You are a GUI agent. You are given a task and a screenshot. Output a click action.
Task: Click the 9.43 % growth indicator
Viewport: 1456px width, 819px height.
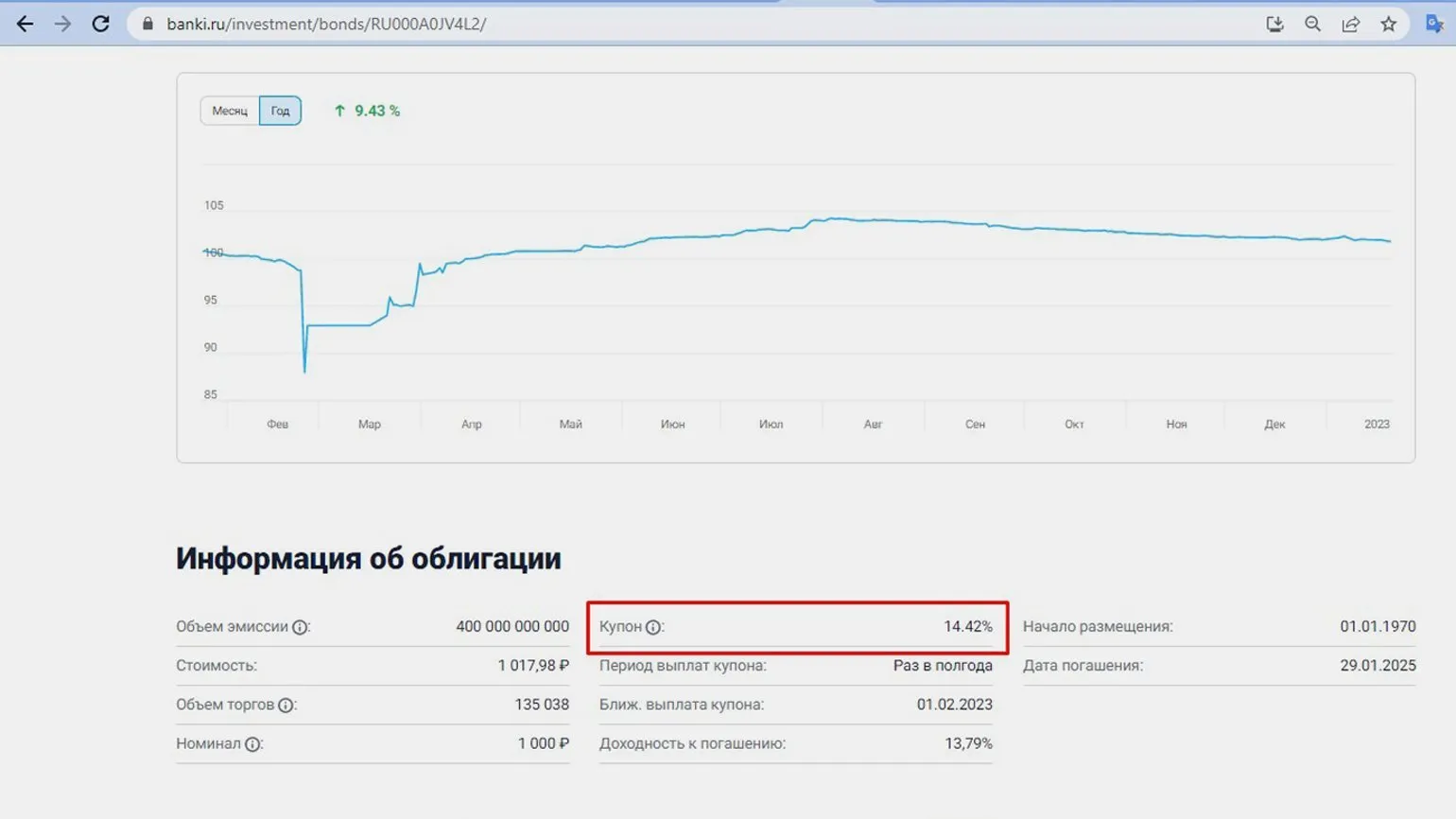367,111
